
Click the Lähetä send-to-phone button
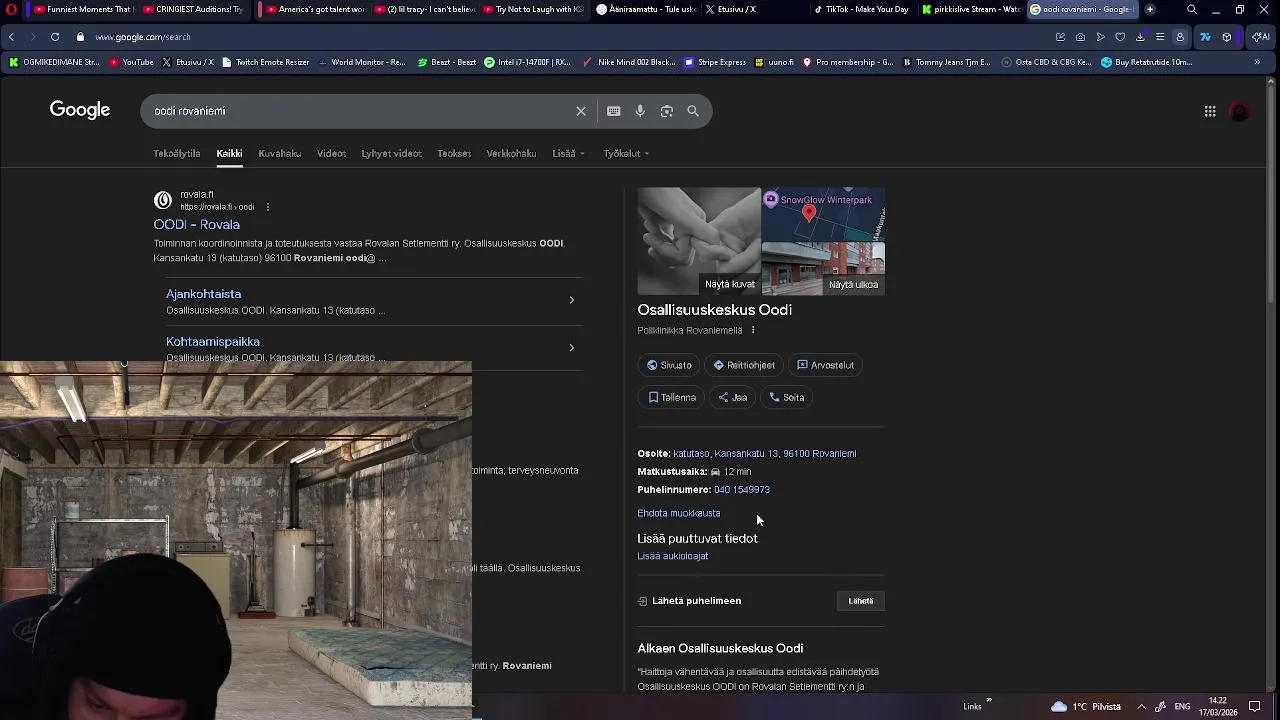pos(861,601)
